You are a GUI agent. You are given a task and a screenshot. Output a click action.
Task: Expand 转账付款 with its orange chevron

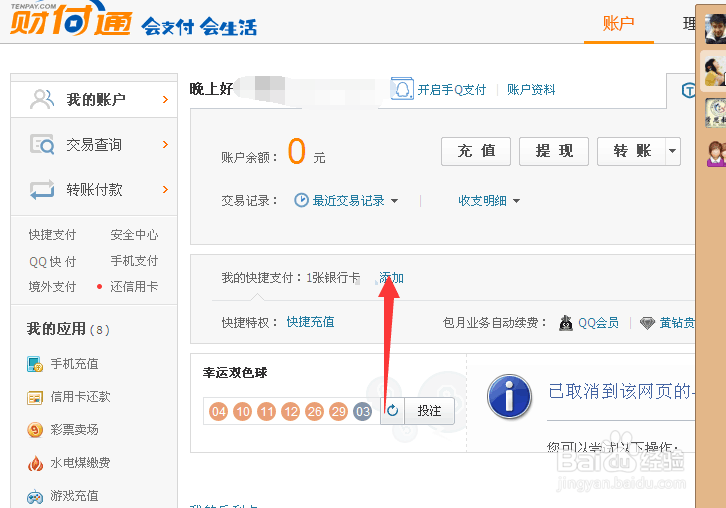tap(165, 189)
